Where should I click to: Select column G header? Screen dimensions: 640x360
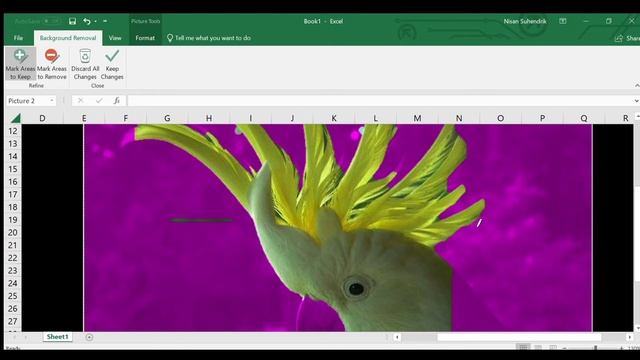(x=167, y=118)
